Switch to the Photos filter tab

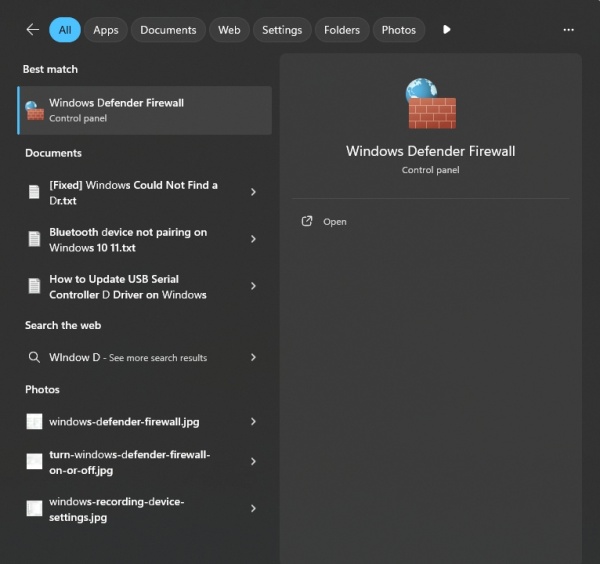pos(399,30)
